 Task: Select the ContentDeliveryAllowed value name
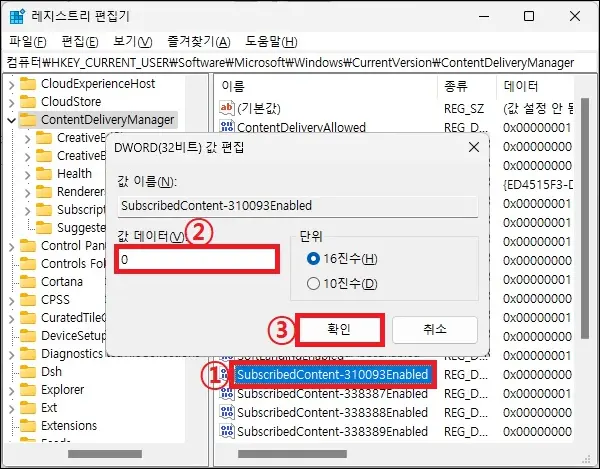point(302,127)
